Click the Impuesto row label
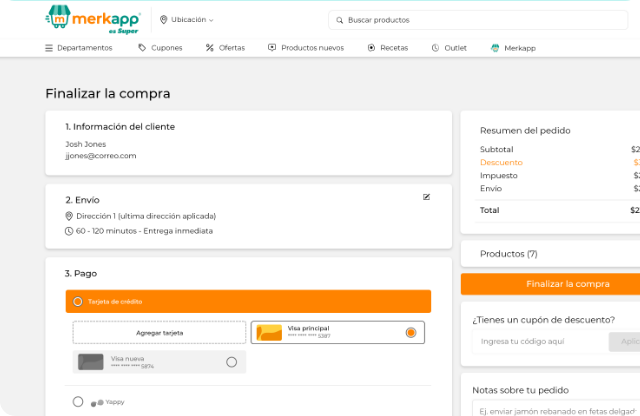Screen dimensions: 640x416 click(x=499, y=176)
